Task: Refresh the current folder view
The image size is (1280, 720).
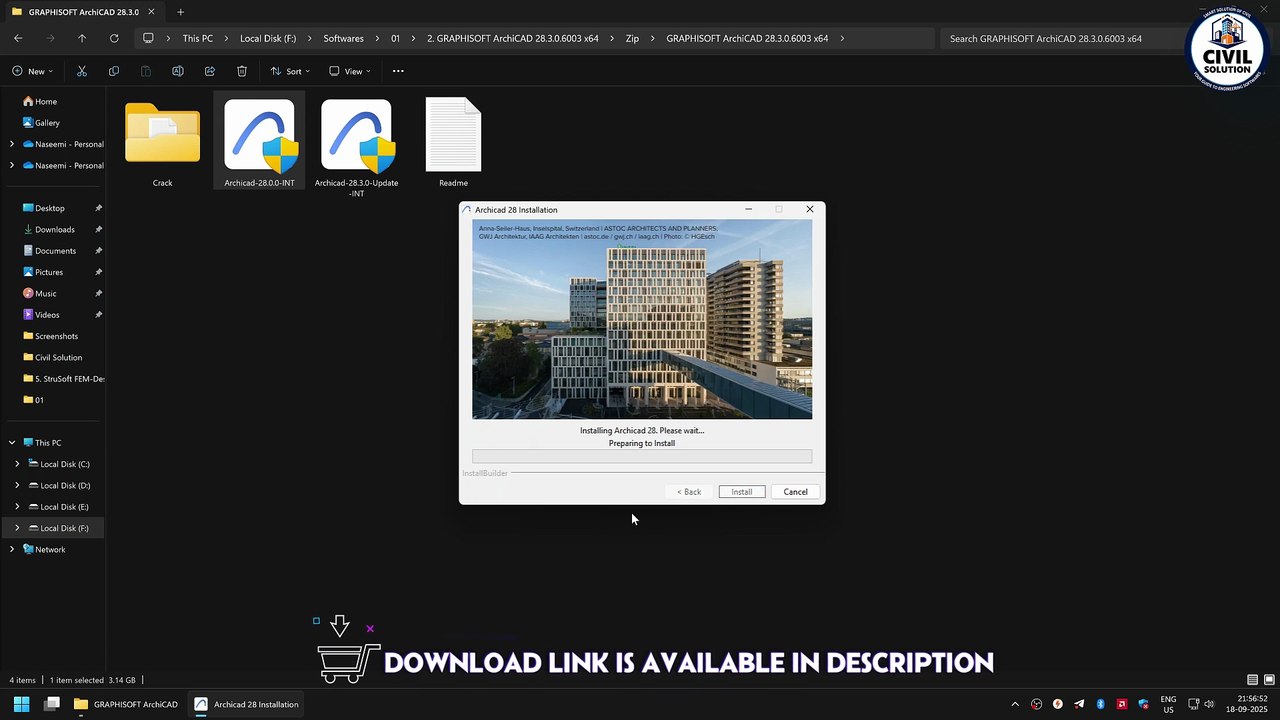Action: pos(114,38)
